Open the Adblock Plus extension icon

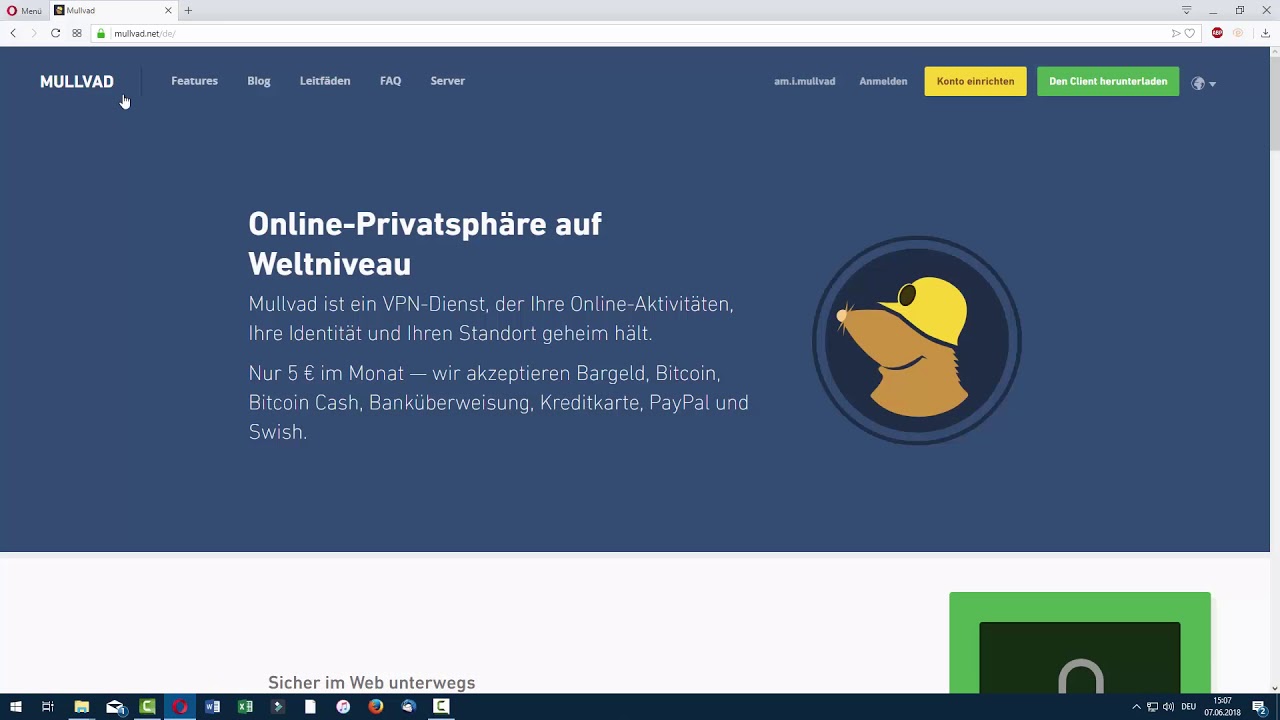click(1217, 33)
